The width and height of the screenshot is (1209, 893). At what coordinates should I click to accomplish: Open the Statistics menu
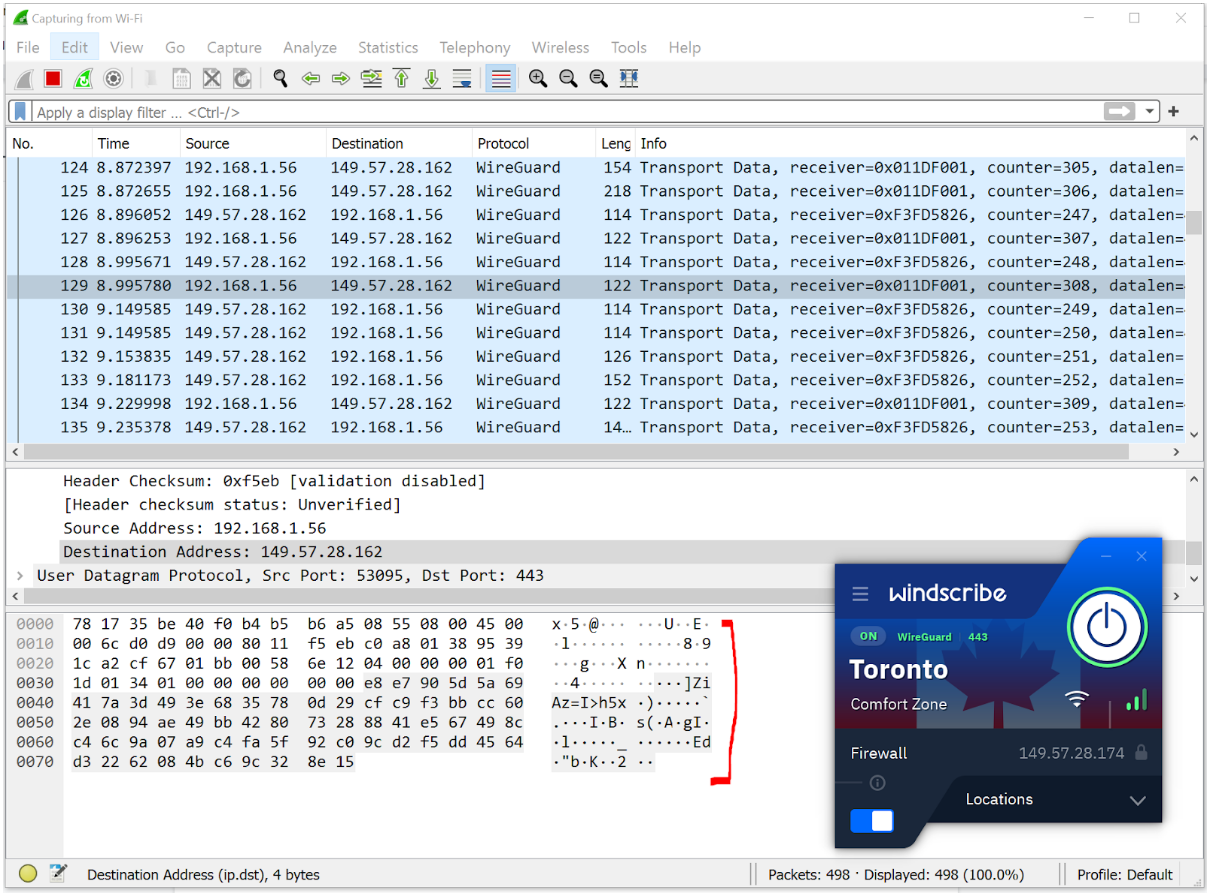click(x=388, y=47)
